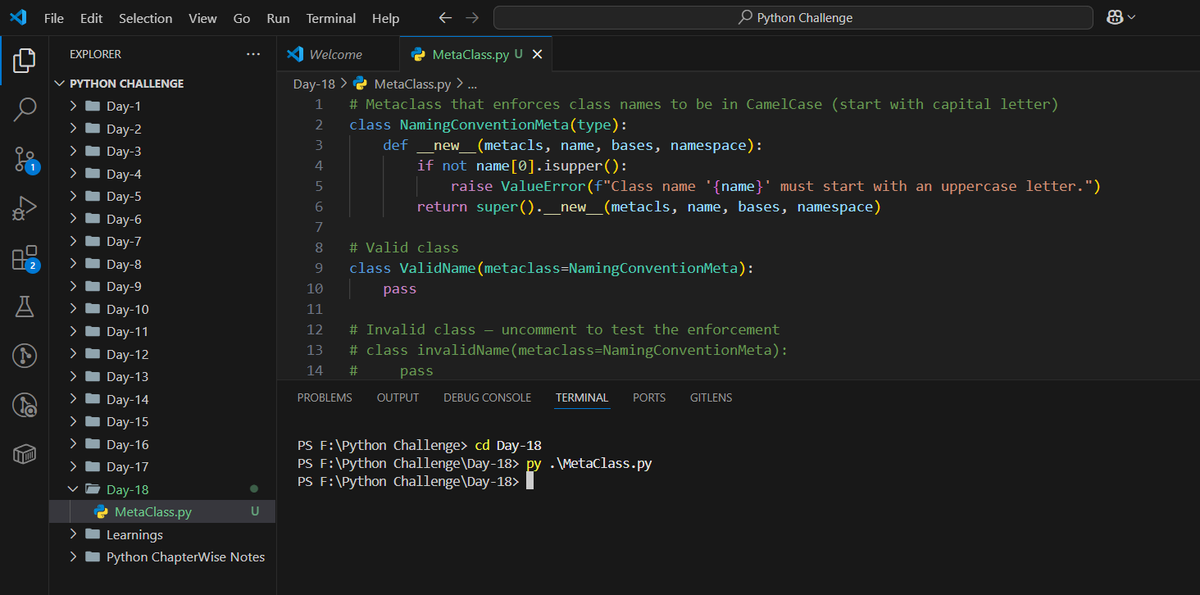Open the GitLens Inspect activity bar icon
This screenshot has height=595, width=1200.
click(x=25, y=404)
